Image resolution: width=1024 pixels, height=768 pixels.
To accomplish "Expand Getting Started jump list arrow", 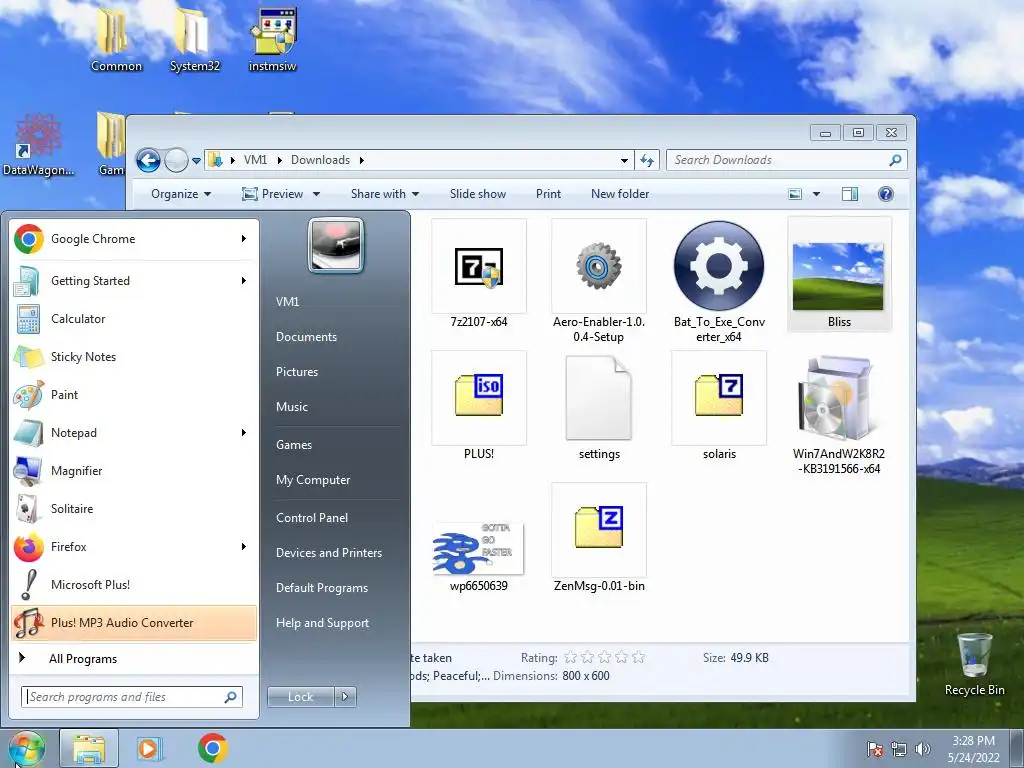I will coord(244,281).
